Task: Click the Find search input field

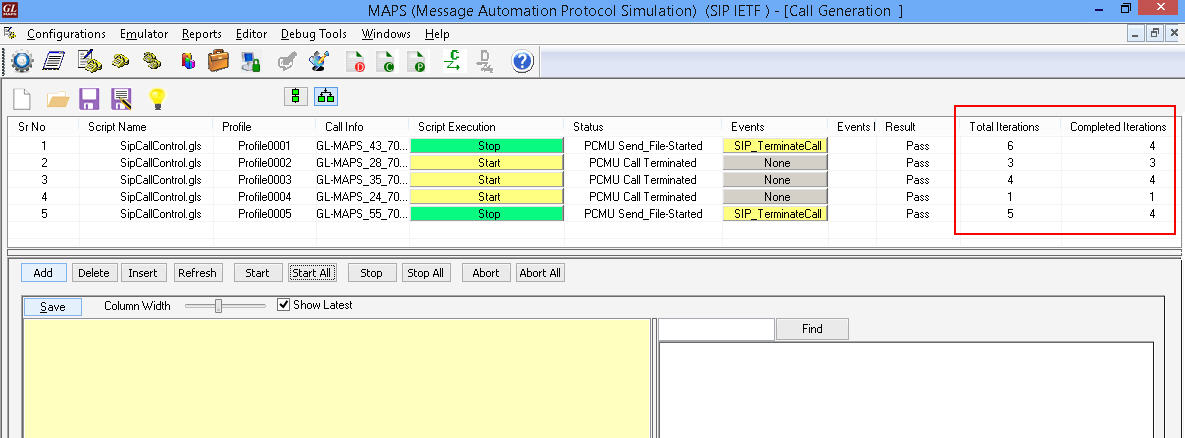Action: (x=716, y=328)
